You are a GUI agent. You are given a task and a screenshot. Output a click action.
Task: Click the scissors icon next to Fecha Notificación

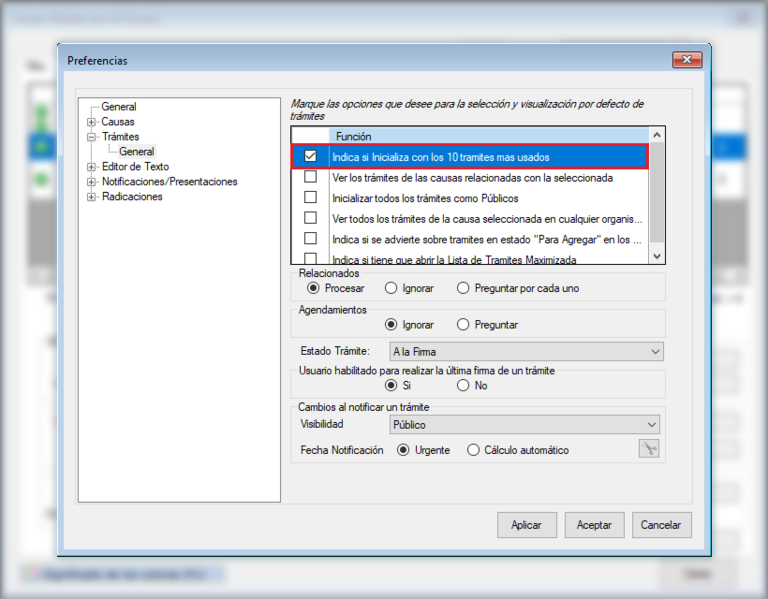click(x=648, y=449)
